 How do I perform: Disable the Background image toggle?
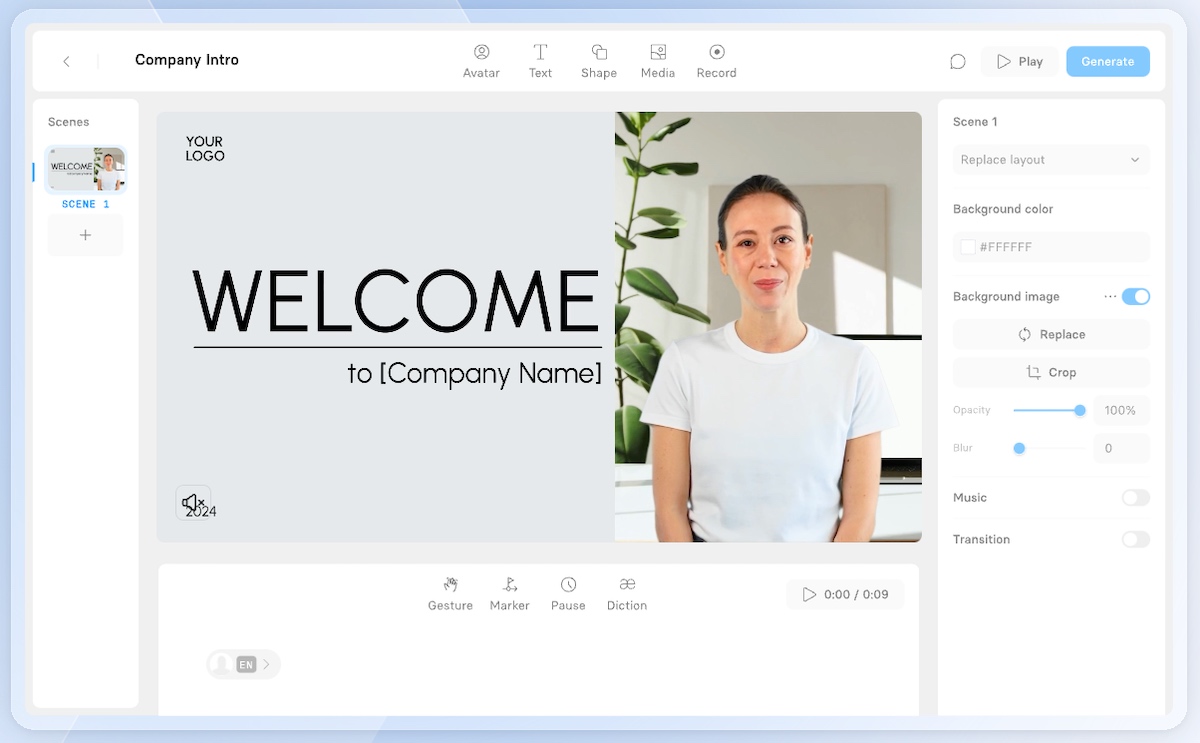click(x=1136, y=297)
